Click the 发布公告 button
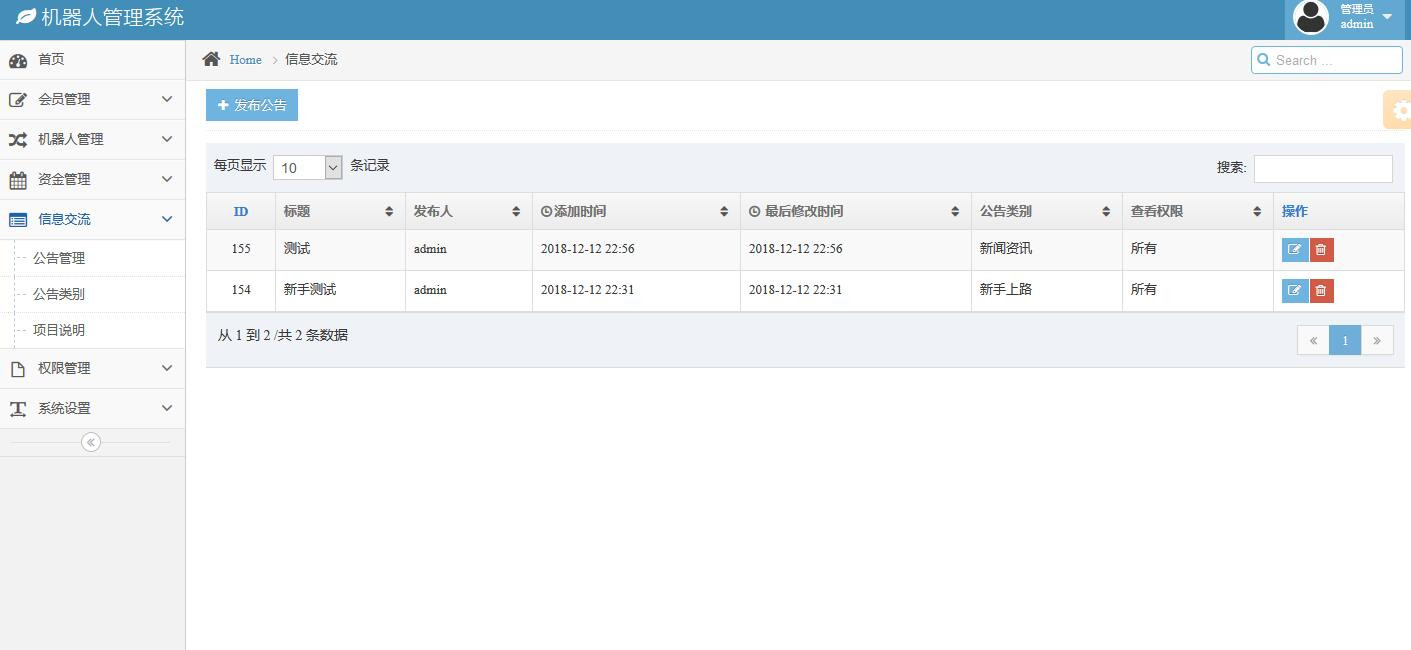Viewport: 1411px width, 650px height. coord(252,105)
